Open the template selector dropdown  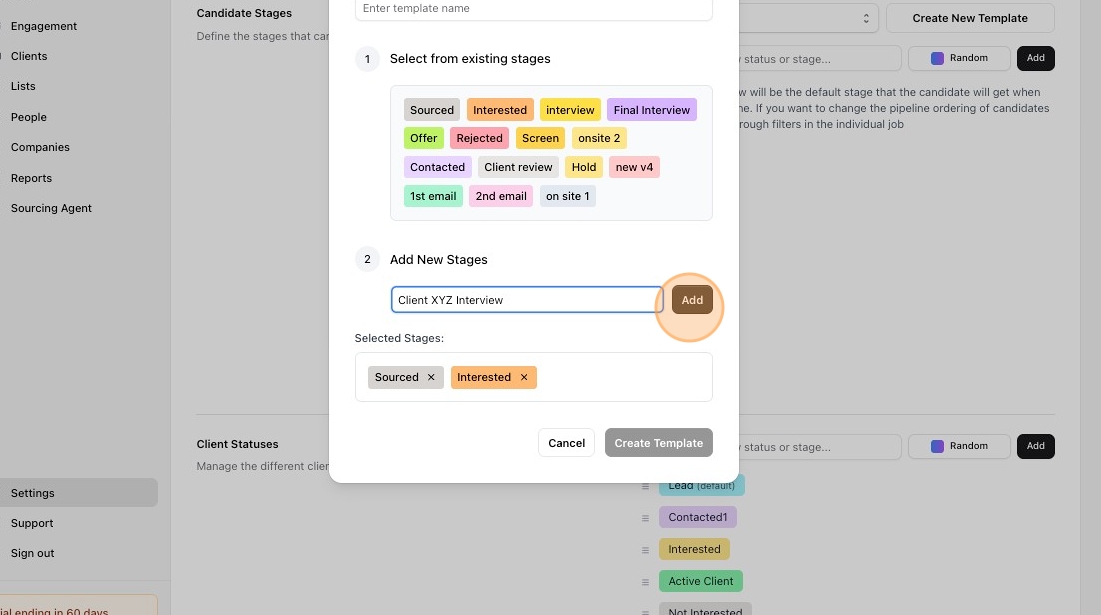808,18
